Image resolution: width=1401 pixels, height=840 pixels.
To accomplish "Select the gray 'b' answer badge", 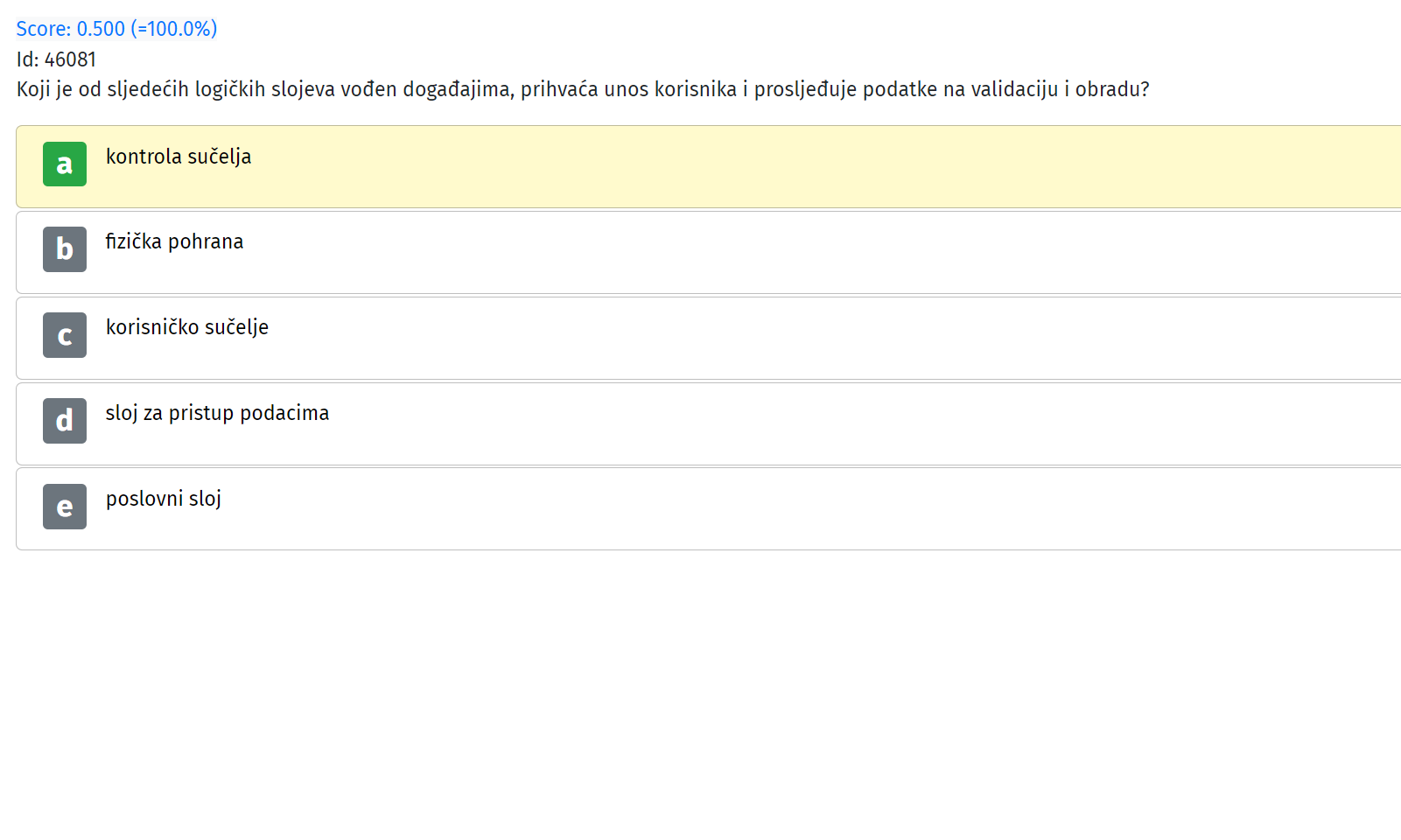I will tap(65, 249).
